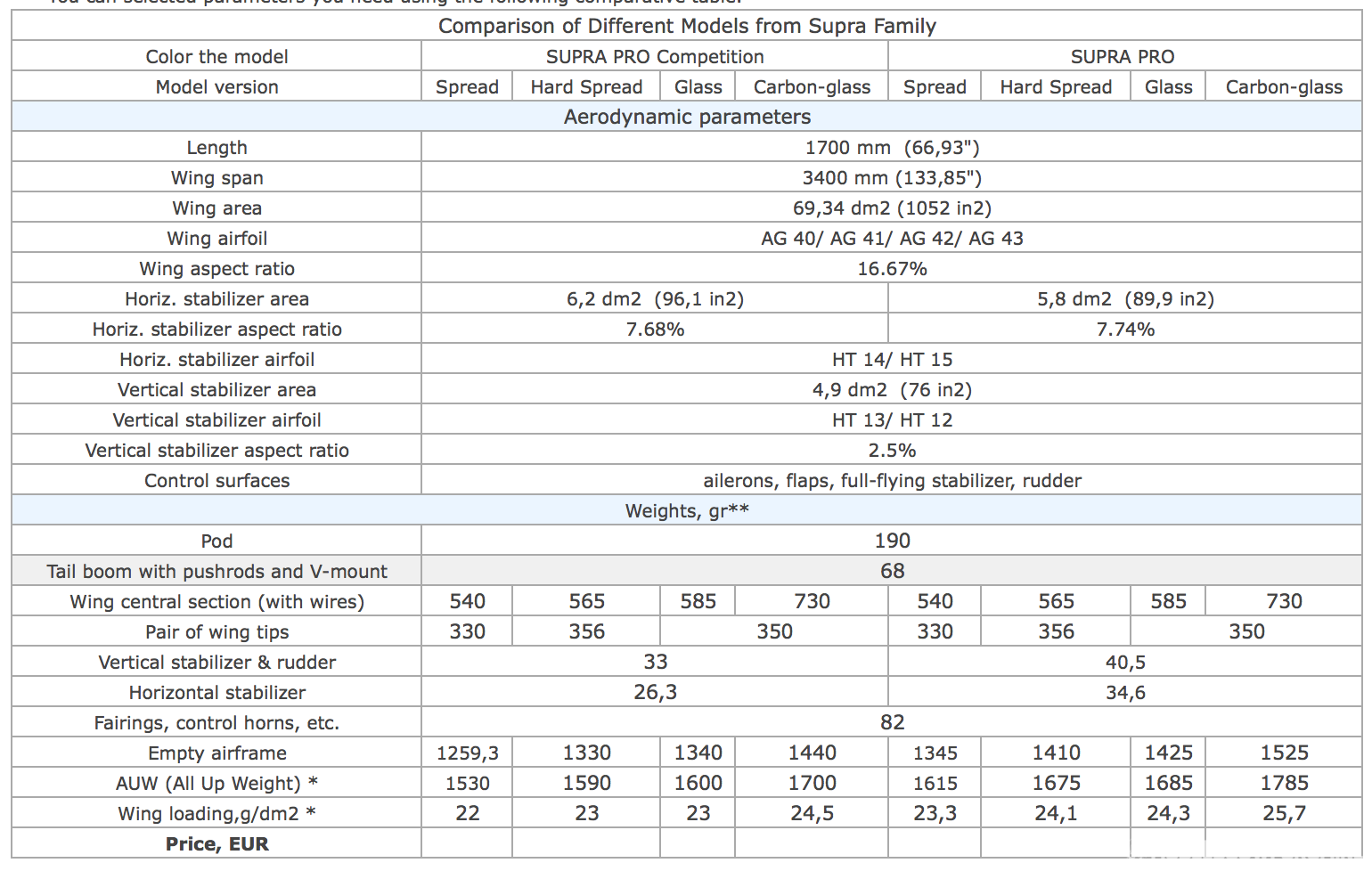Image resolution: width=1372 pixels, height=871 pixels.
Task: Select 'Wing central section (with wires)' label
Action: point(216,601)
